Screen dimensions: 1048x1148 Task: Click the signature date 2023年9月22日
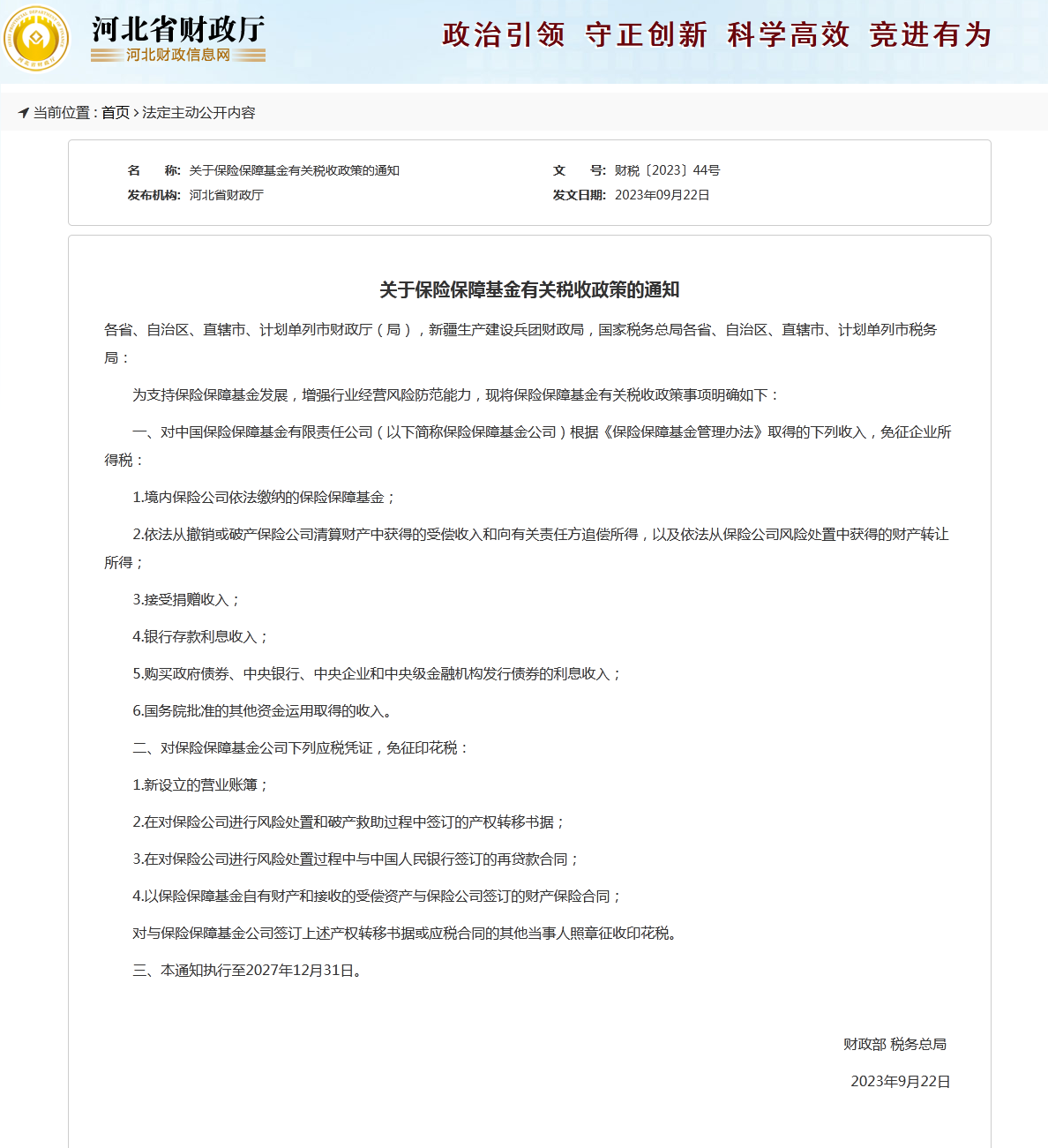pyautogui.click(x=901, y=1082)
